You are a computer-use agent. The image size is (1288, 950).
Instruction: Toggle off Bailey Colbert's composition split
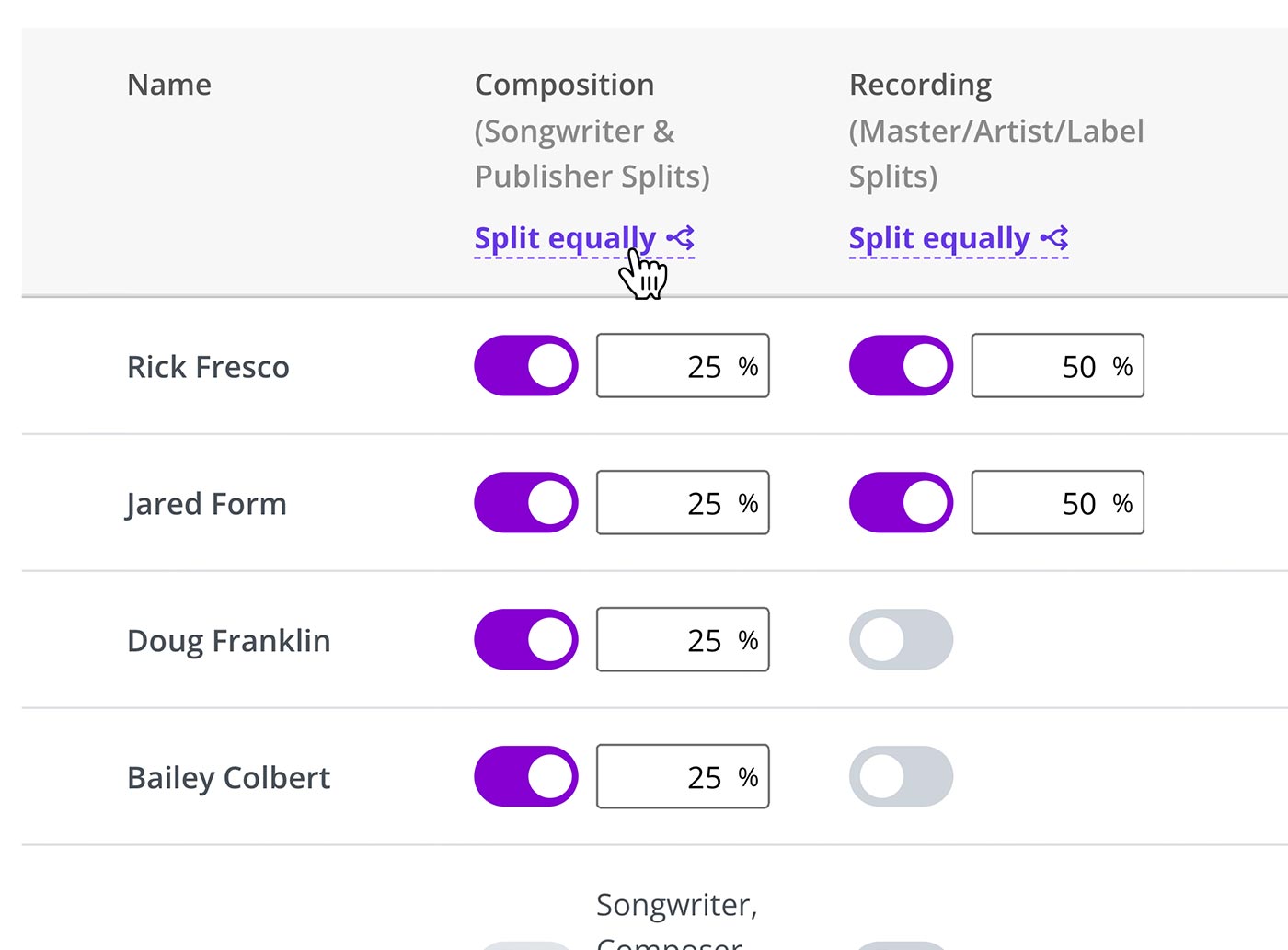(x=526, y=777)
